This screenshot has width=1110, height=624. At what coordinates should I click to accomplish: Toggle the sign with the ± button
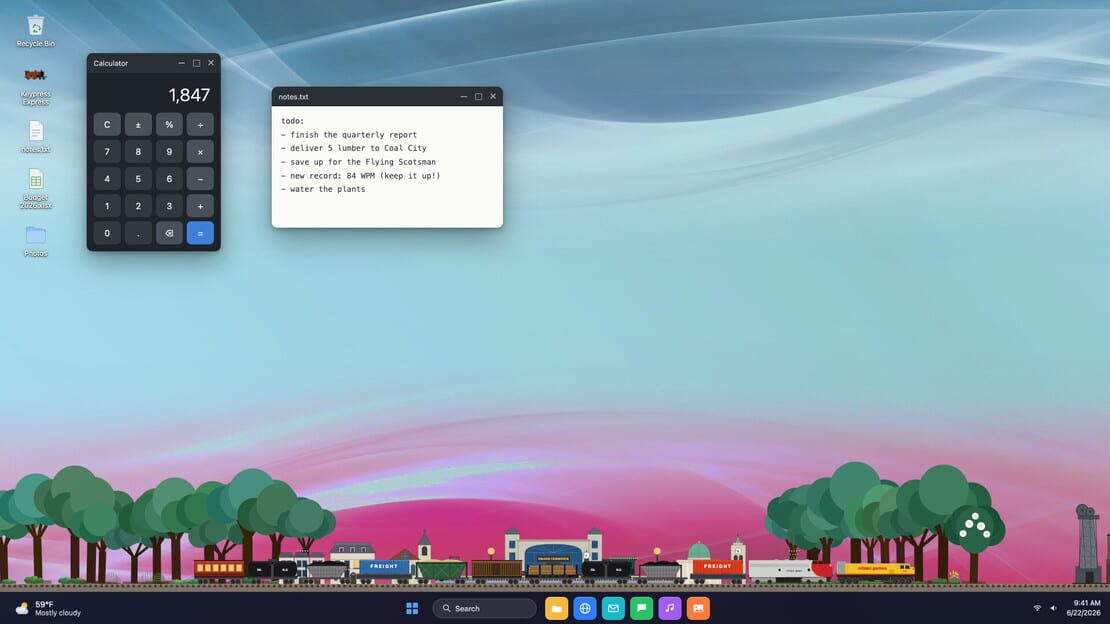coord(138,125)
